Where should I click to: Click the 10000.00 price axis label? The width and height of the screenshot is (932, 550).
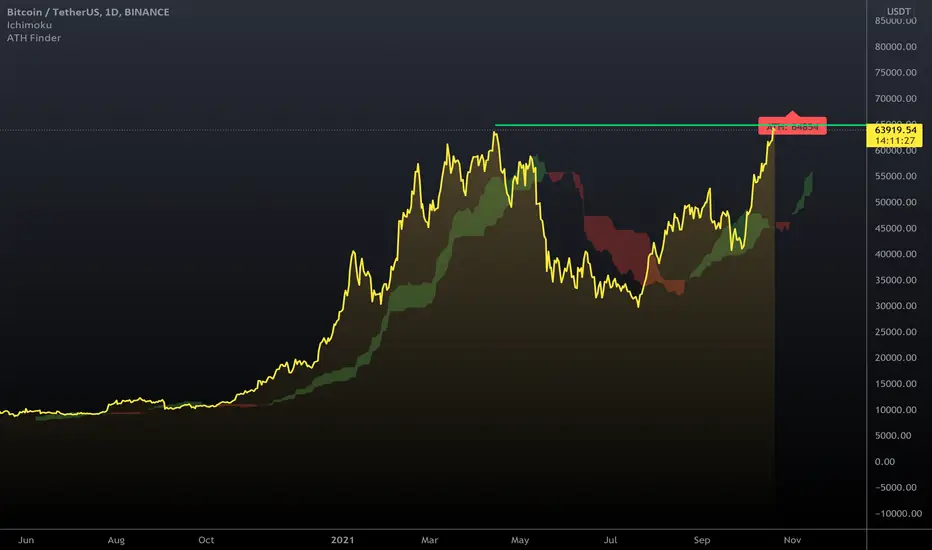point(895,410)
